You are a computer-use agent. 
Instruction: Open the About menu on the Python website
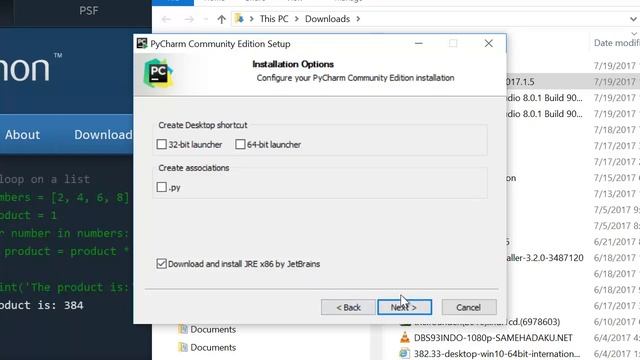point(22,135)
